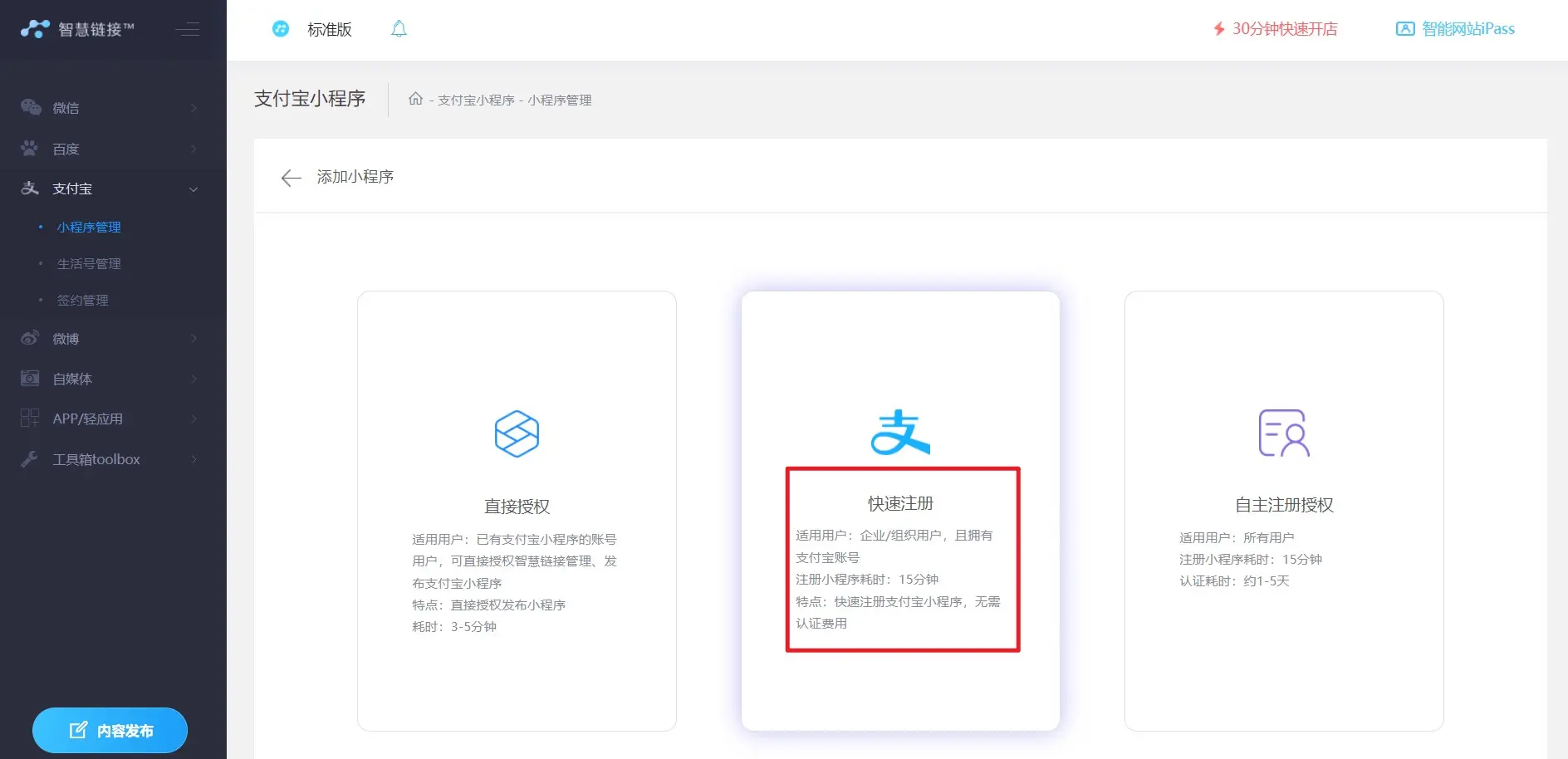
Task: Select 生活号管理 submenu item
Action: point(89,264)
